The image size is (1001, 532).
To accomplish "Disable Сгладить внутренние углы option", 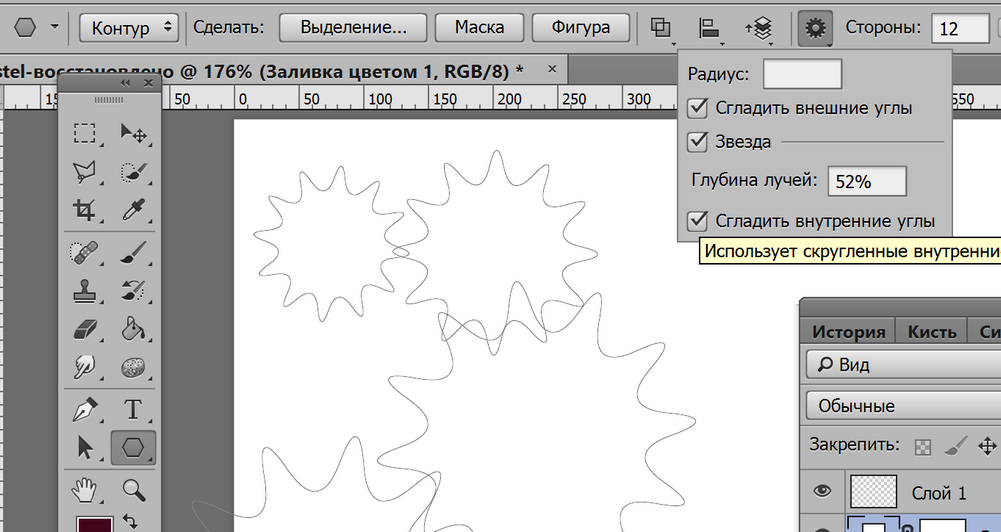I will click(x=697, y=221).
